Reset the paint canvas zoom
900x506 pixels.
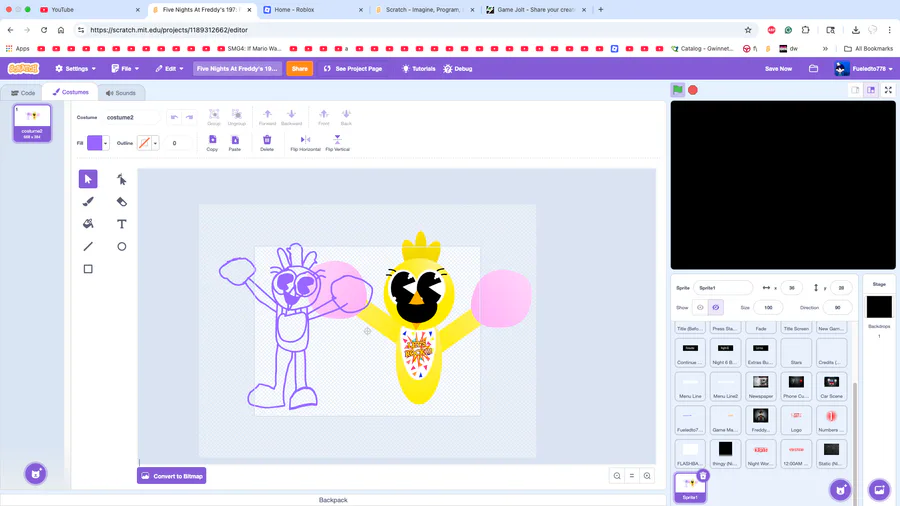tap(632, 476)
